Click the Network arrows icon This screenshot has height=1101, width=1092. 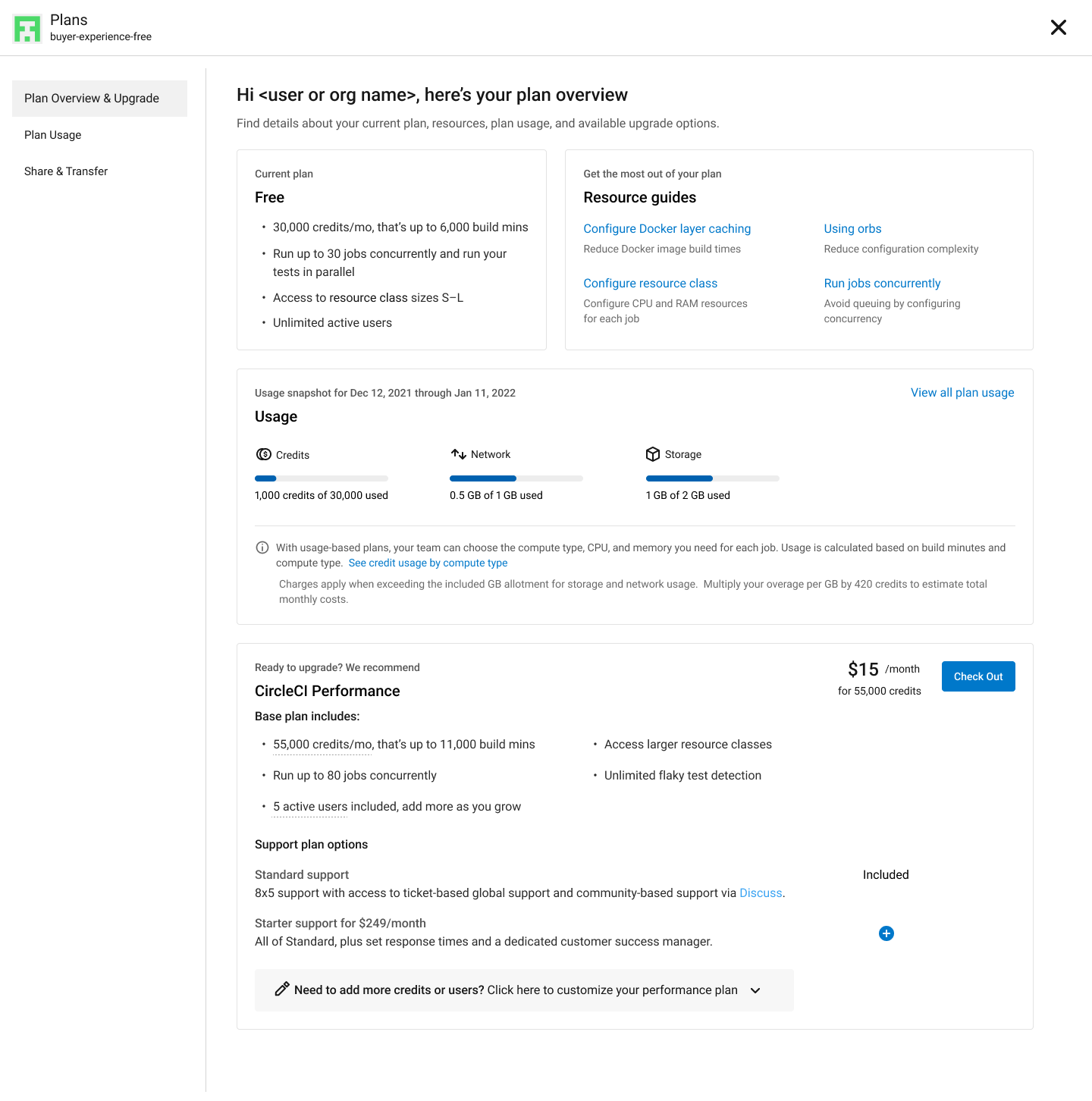458,454
